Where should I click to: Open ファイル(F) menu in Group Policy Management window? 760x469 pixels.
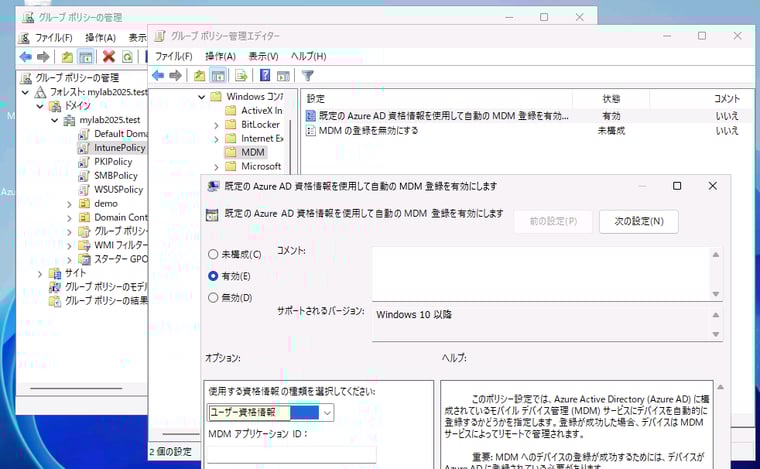(54, 38)
